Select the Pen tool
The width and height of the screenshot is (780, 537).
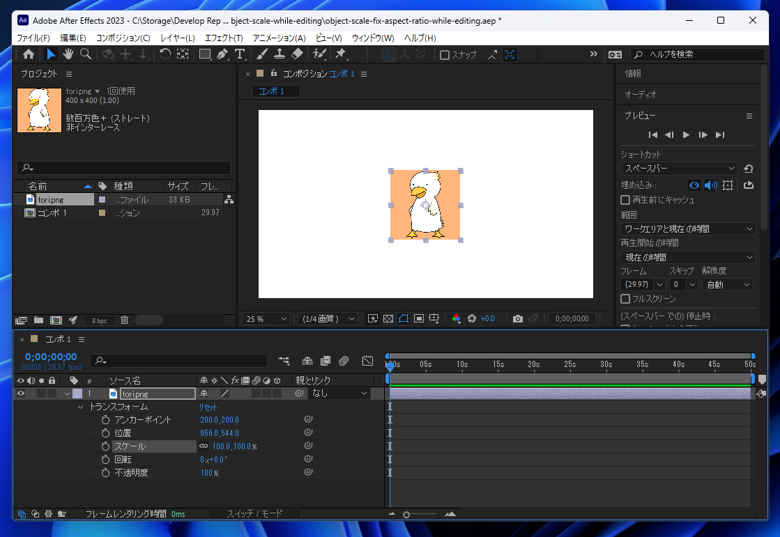coord(222,54)
